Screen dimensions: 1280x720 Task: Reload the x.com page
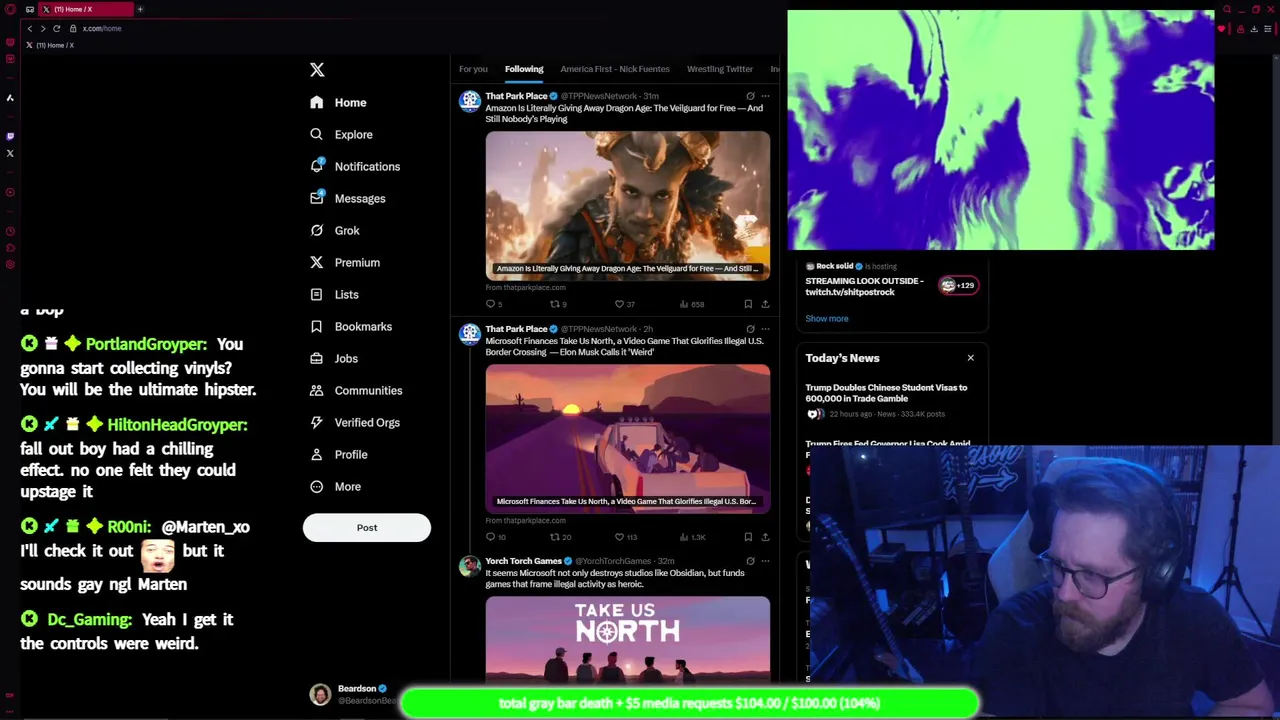pos(57,28)
